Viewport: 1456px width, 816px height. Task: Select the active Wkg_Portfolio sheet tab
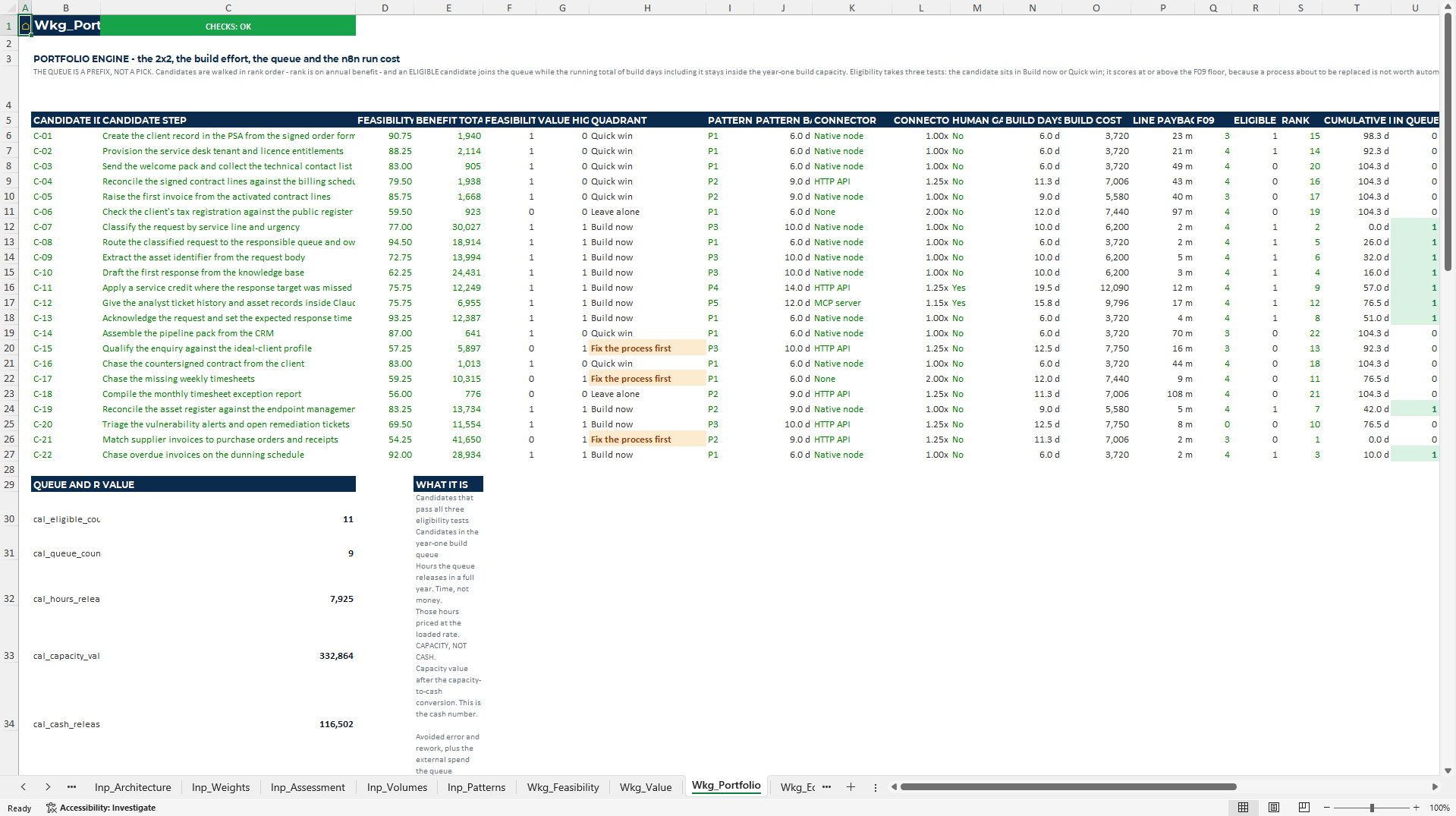click(726, 786)
